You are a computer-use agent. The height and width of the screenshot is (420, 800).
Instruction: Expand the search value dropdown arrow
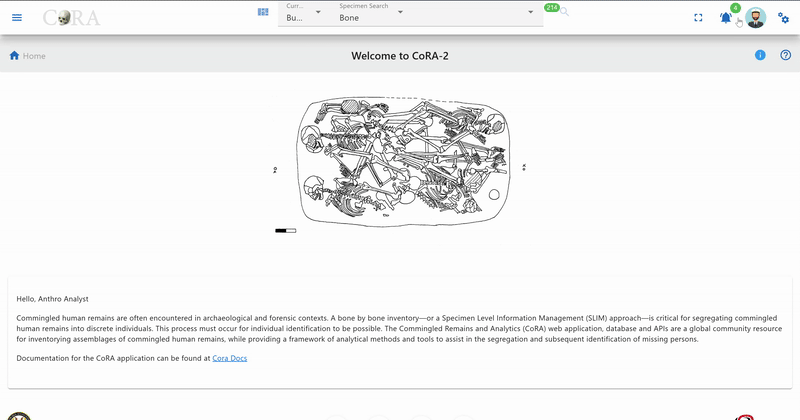click(x=531, y=12)
